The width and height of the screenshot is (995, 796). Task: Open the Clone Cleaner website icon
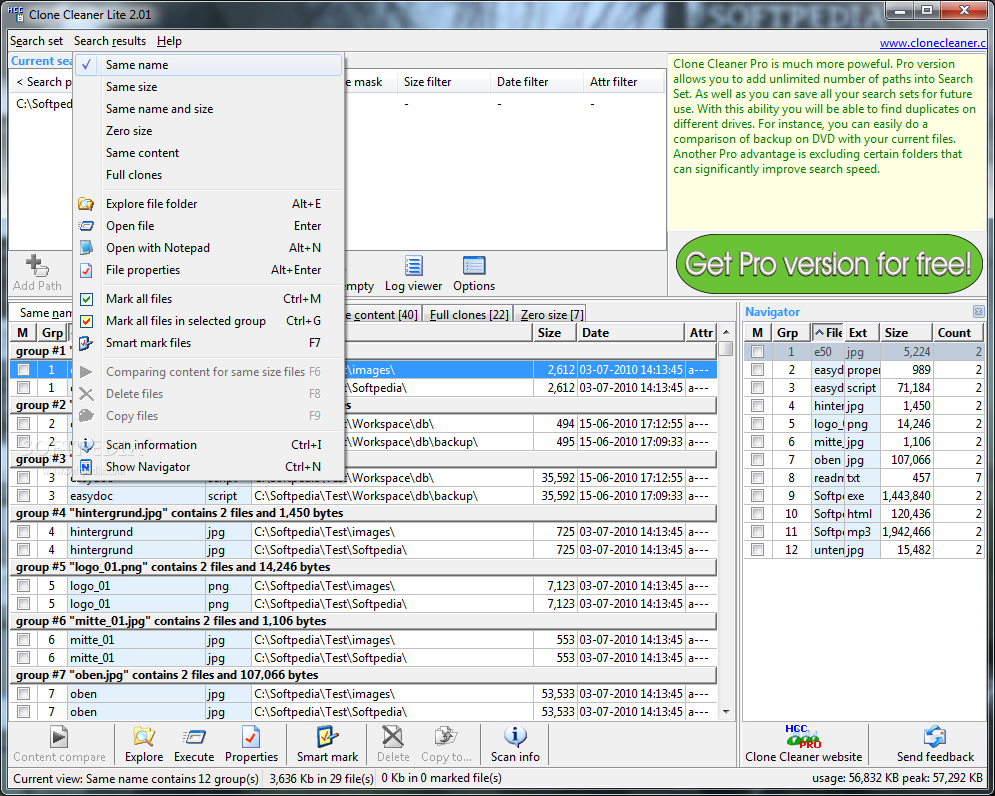pos(803,736)
